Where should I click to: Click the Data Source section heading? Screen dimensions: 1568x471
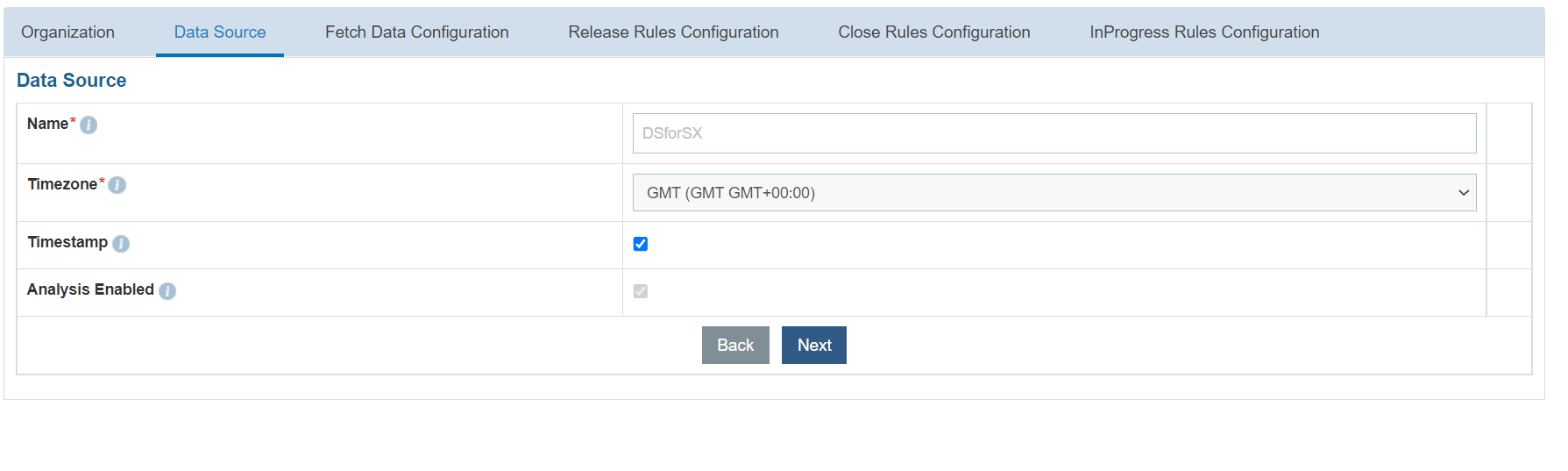click(72, 81)
